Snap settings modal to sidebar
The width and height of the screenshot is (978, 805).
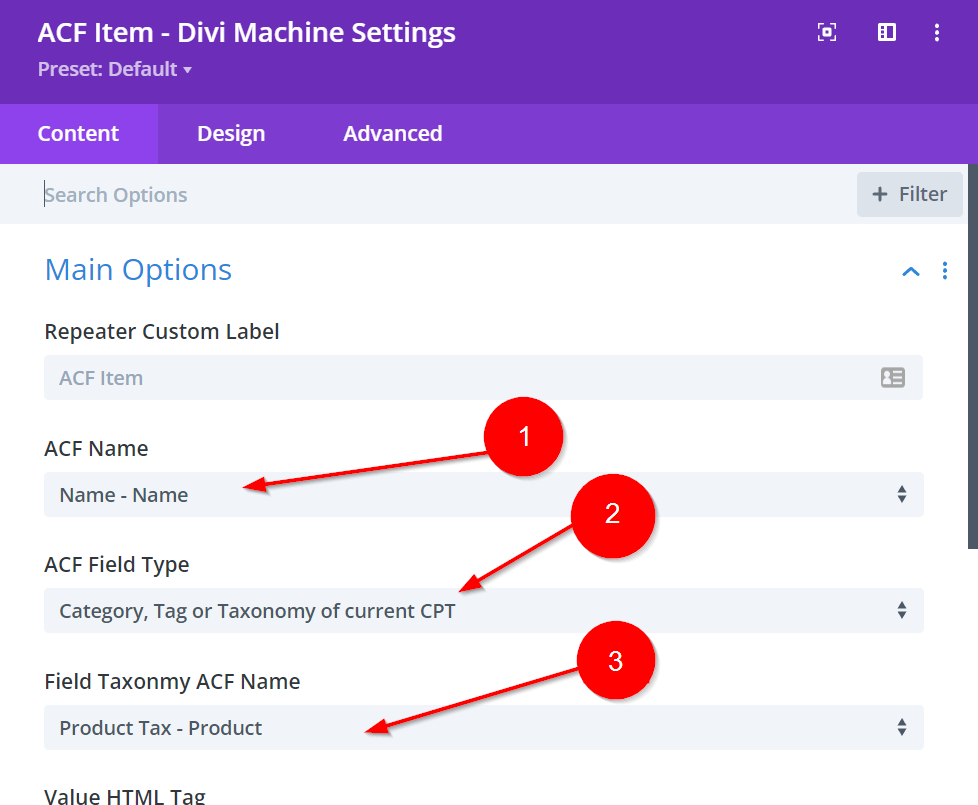pos(886,33)
